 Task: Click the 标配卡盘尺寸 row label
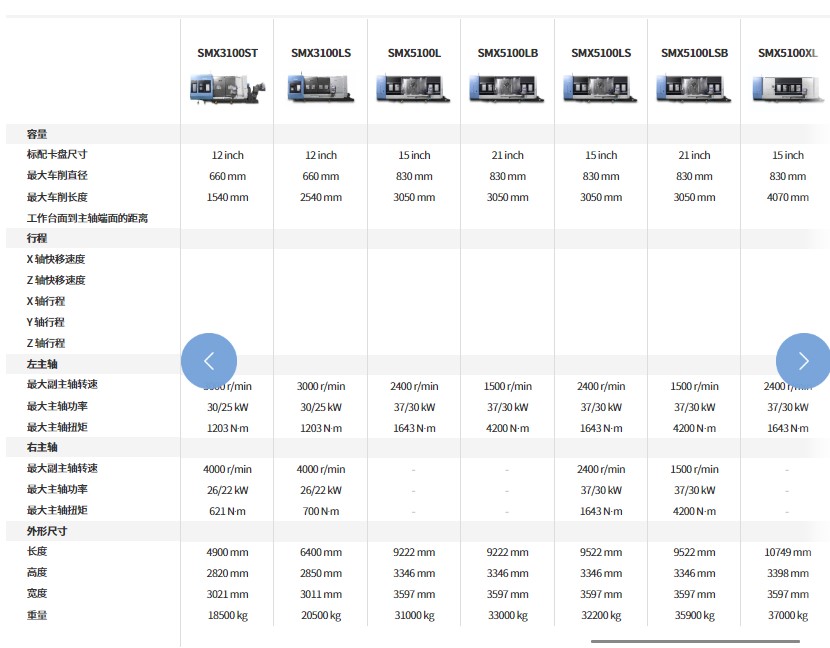[57, 155]
